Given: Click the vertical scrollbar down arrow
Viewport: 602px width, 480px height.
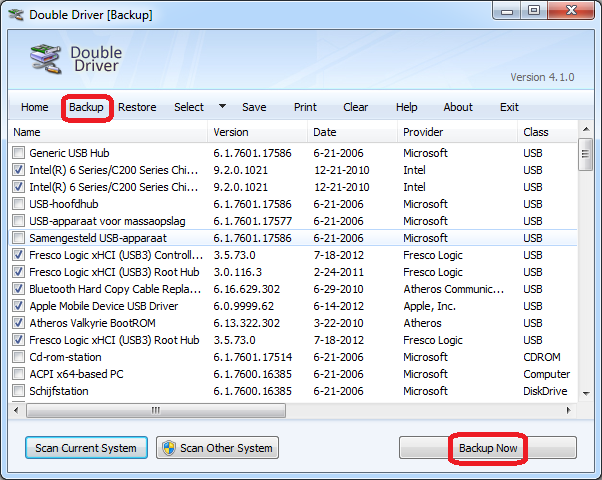Looking at the screenshot, I should [x=586, y=394].
